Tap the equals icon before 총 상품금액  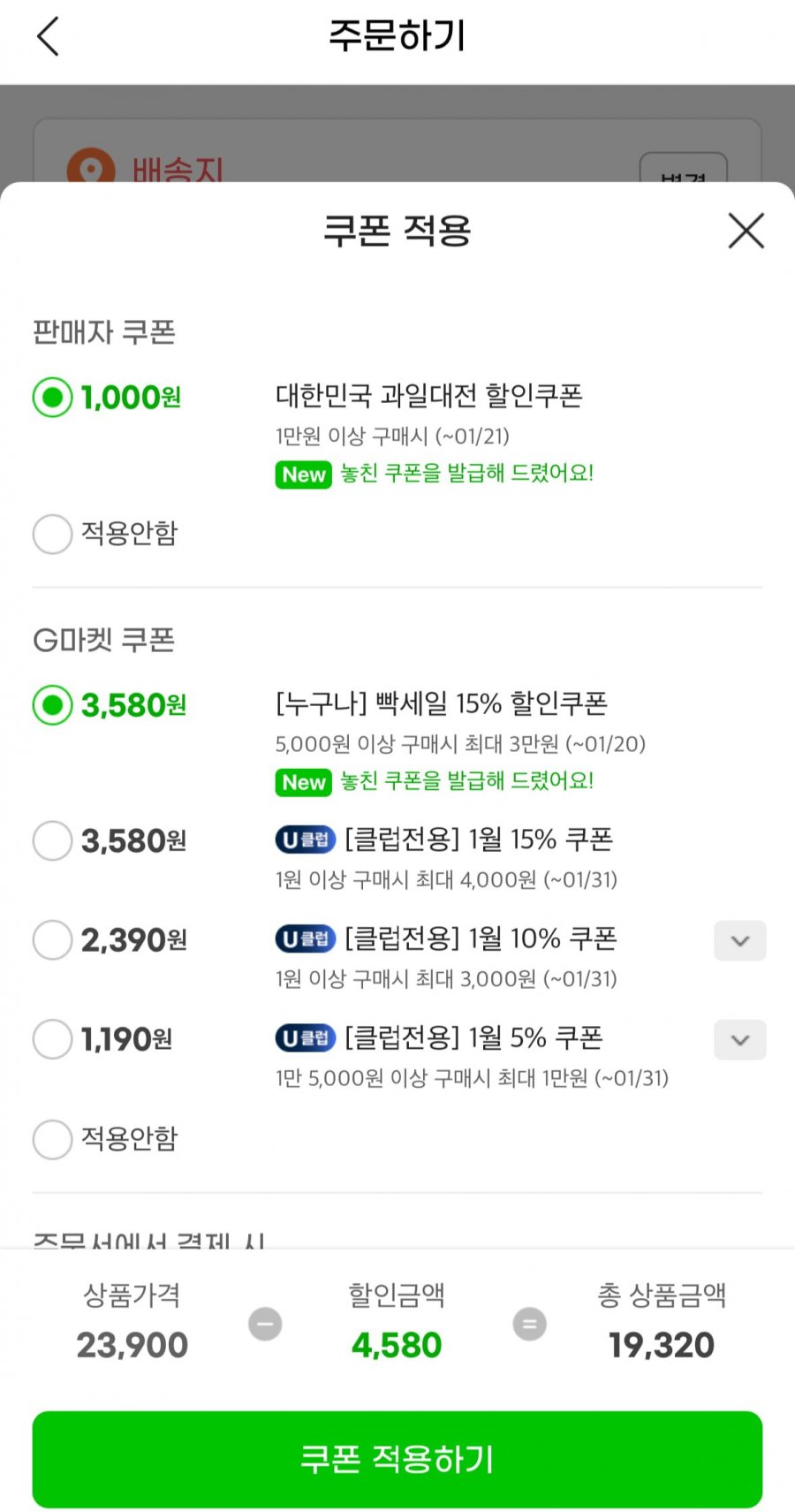[x=530, y=1324]
